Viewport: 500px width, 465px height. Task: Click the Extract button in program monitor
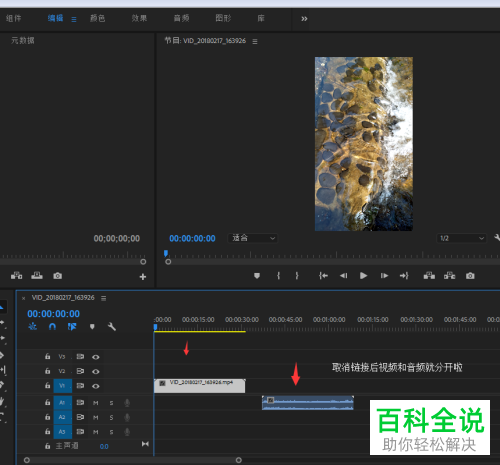(449, 276)
